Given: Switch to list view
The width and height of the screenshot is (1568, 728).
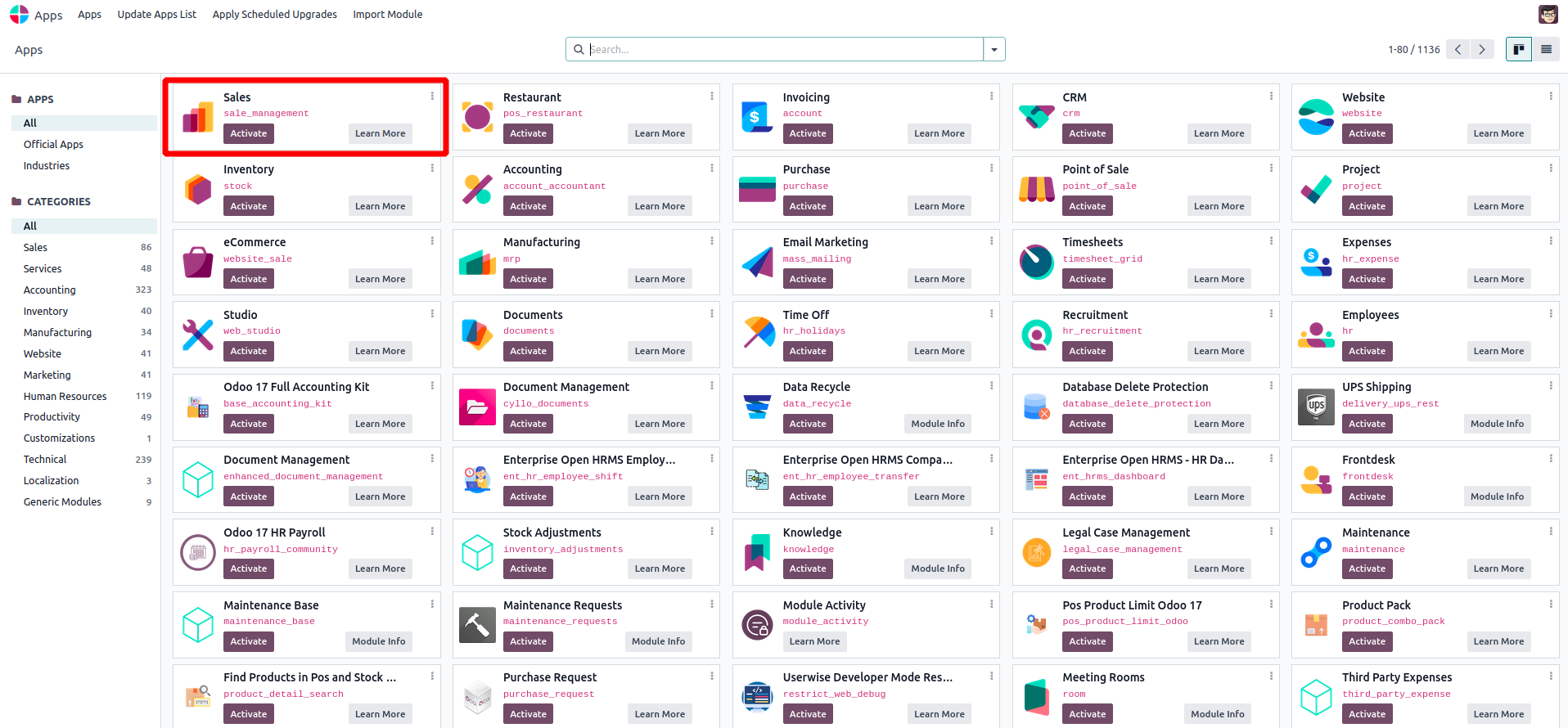Looking at the screenshot, I should [x=1546, y=50].
